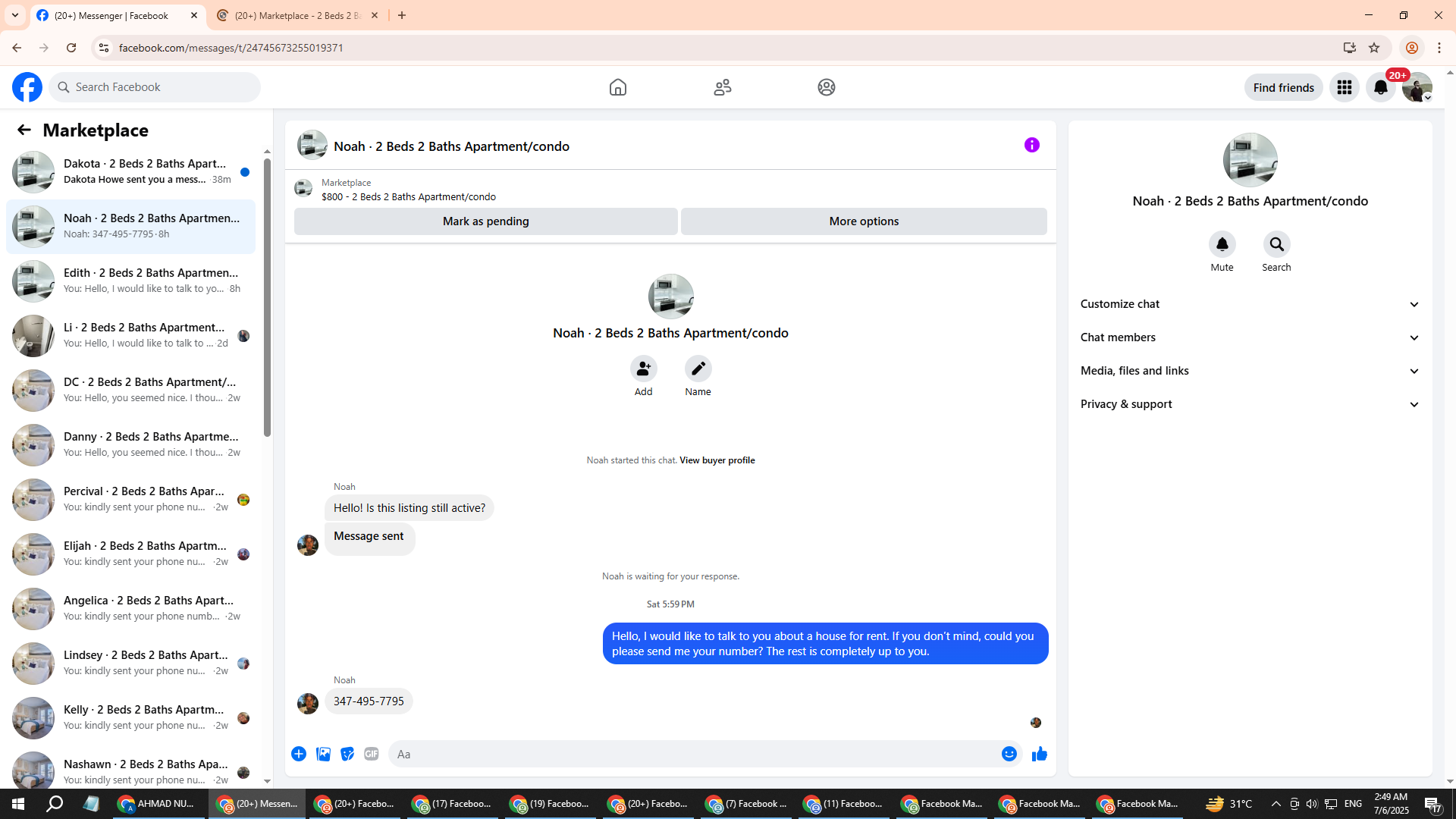Open the Facebook notifications bell
The image size is (1456, 819).
[1380, 87]
